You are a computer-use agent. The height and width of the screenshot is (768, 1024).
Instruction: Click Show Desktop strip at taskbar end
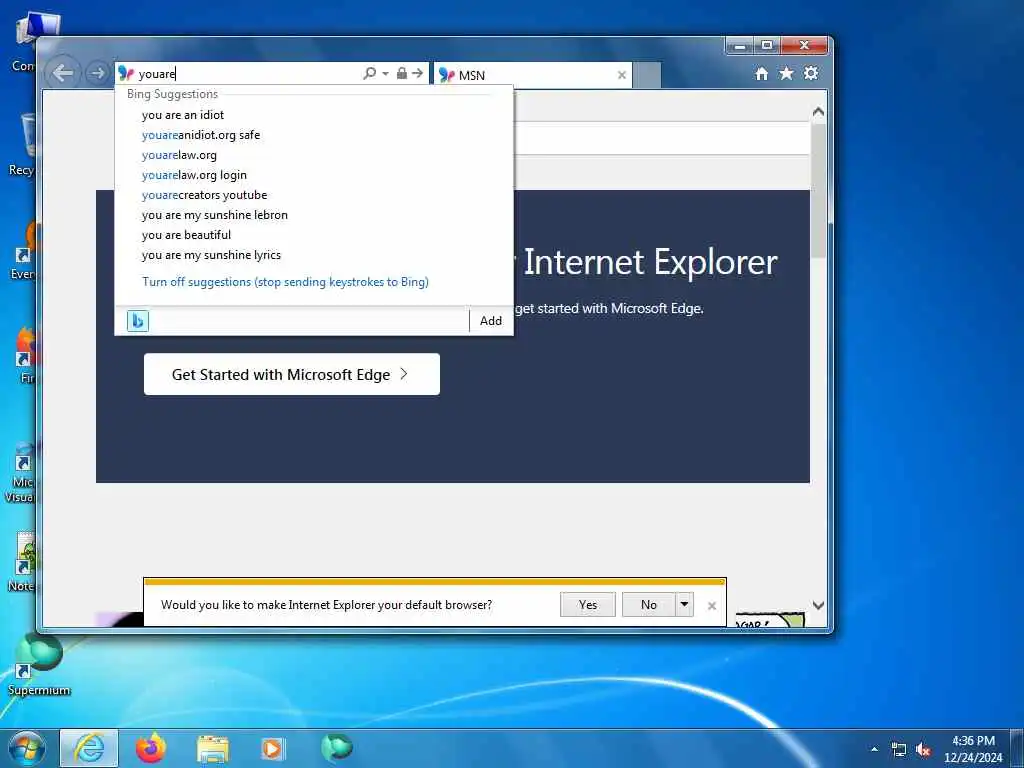pos(1017,748)
